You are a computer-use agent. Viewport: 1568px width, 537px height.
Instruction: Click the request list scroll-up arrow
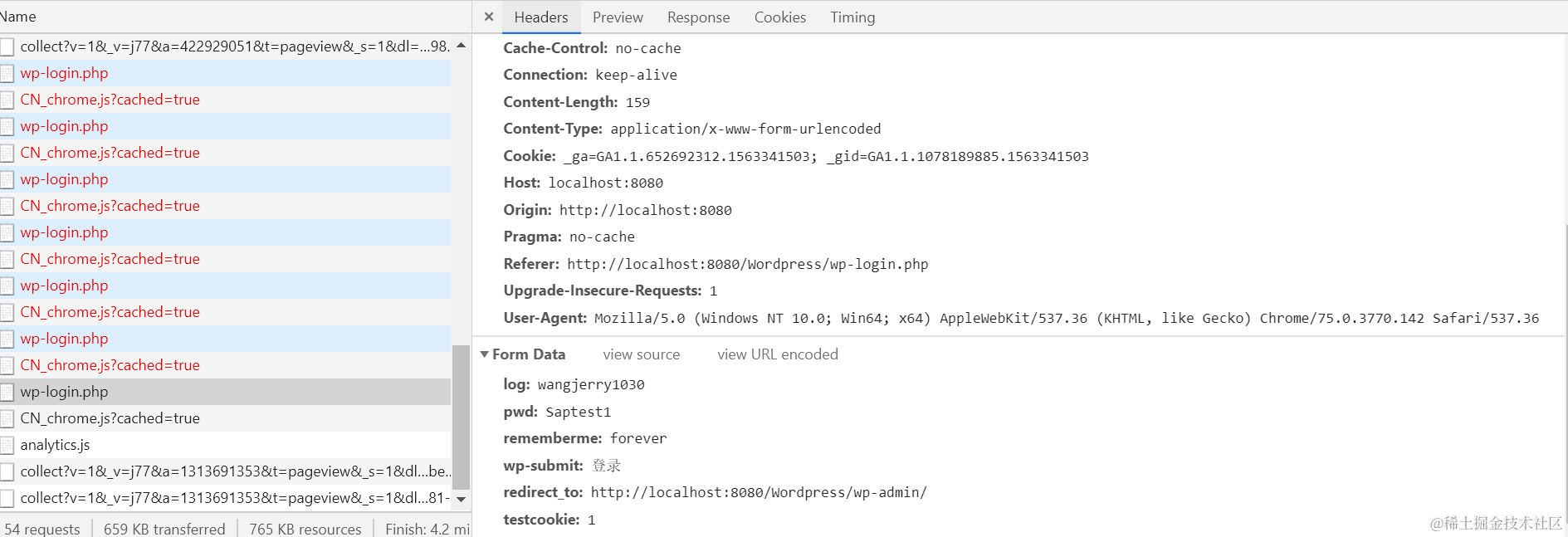click(462, 45)
